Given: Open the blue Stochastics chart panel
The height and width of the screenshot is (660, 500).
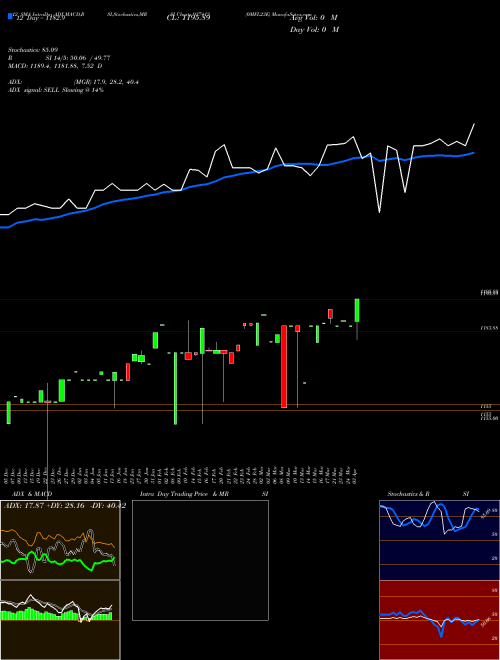Looking at the screenshot, I should coord(439,540).
